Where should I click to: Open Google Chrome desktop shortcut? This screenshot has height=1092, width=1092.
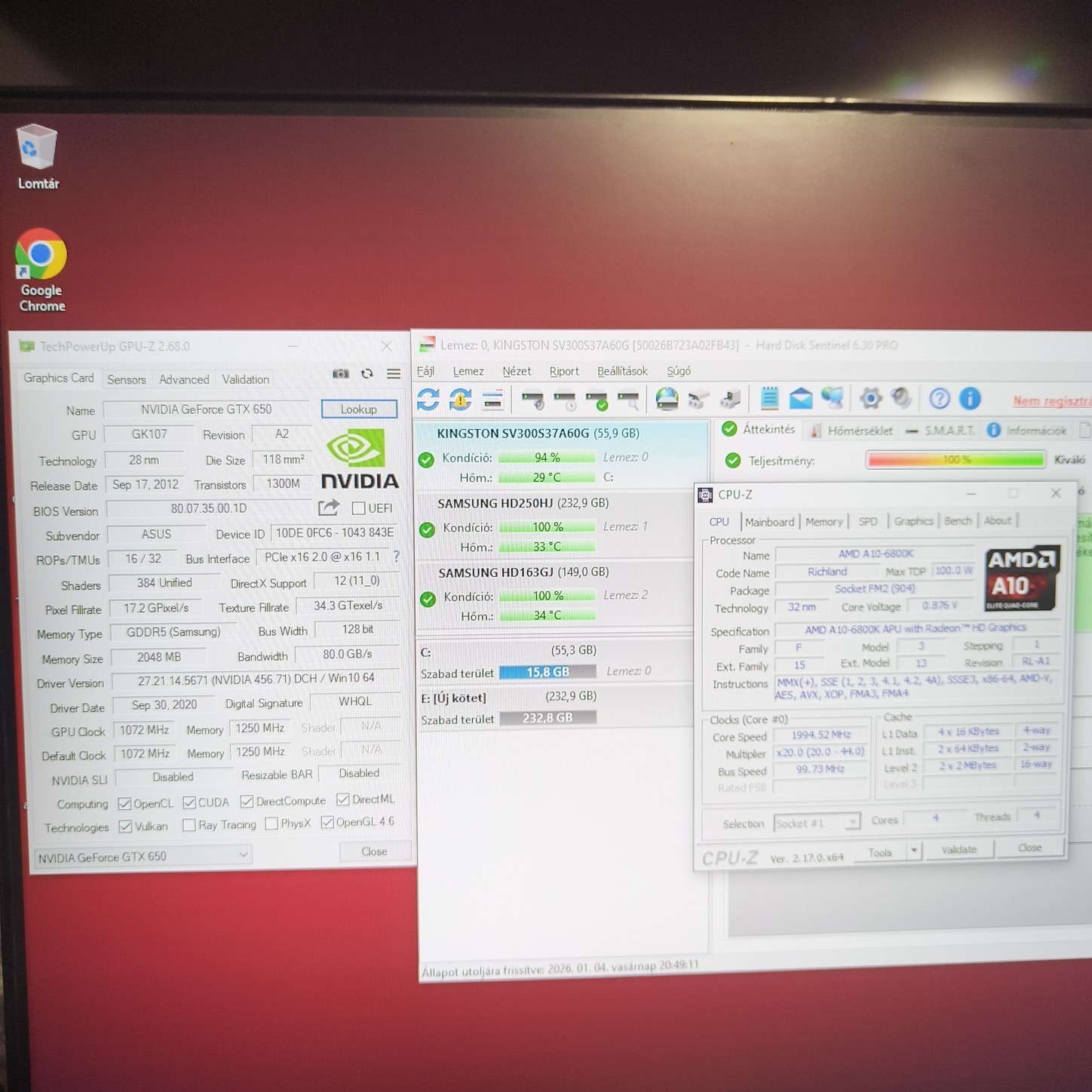pos(41,270)
